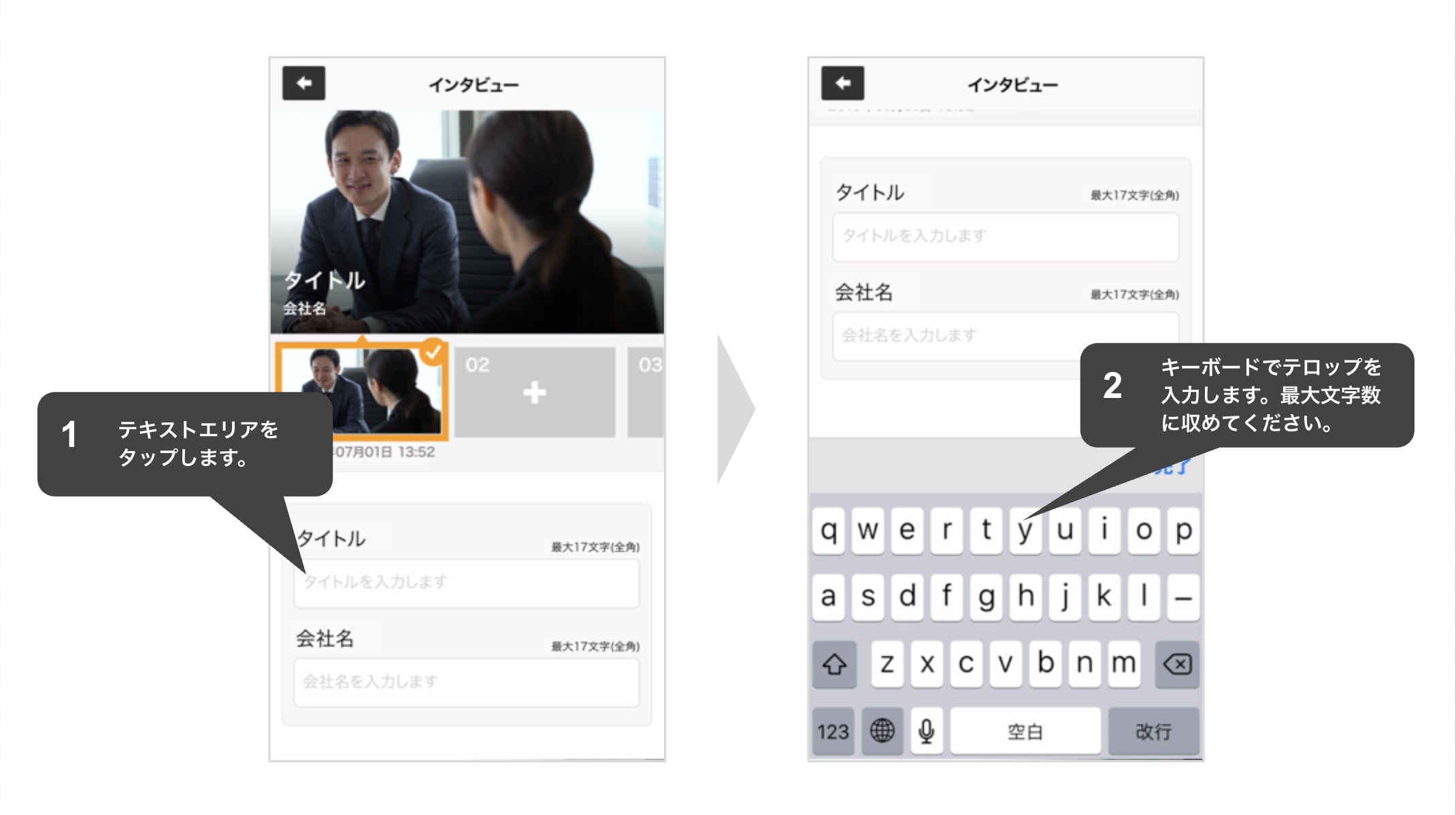The image size is (1456, 815).
Task: Tap the インタビュー title bar on the left screen
Action: pyautogui.click(x=472, y=83)
